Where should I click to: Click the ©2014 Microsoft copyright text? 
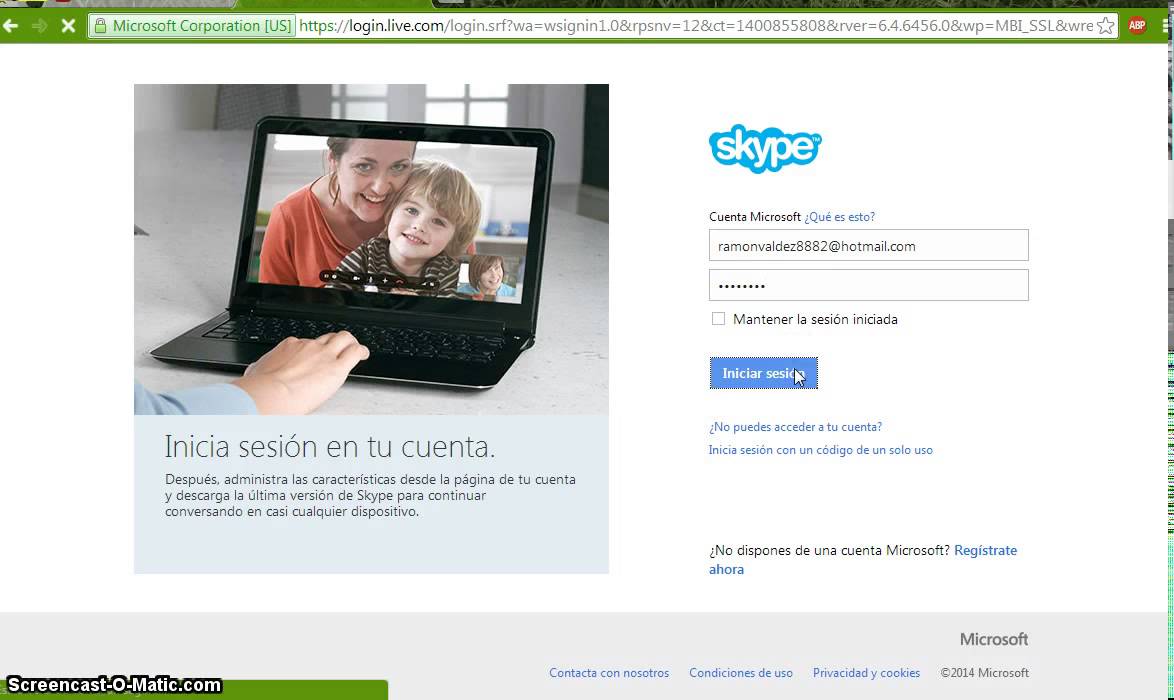click(x=985, y=673)
